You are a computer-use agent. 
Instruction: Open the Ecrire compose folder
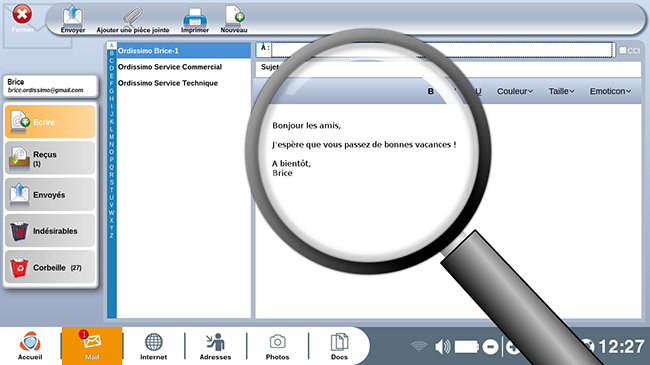point(50,122)
